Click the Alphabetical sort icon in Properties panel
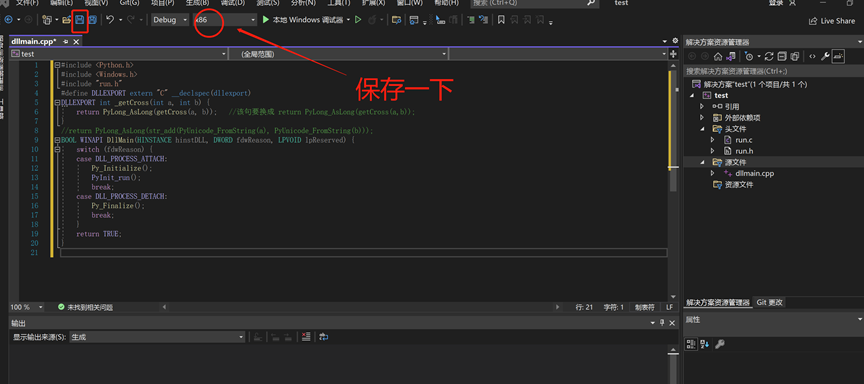 (705, 344)
